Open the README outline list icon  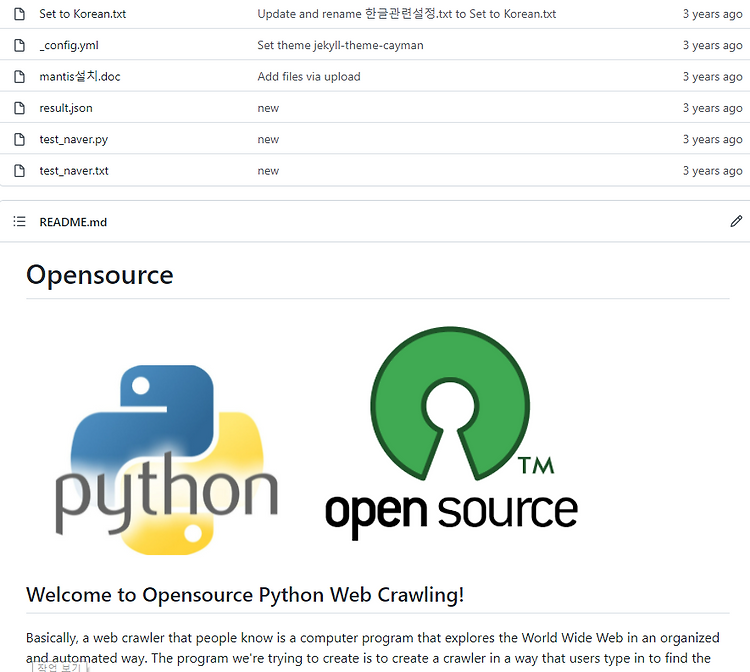coord(19,221)
